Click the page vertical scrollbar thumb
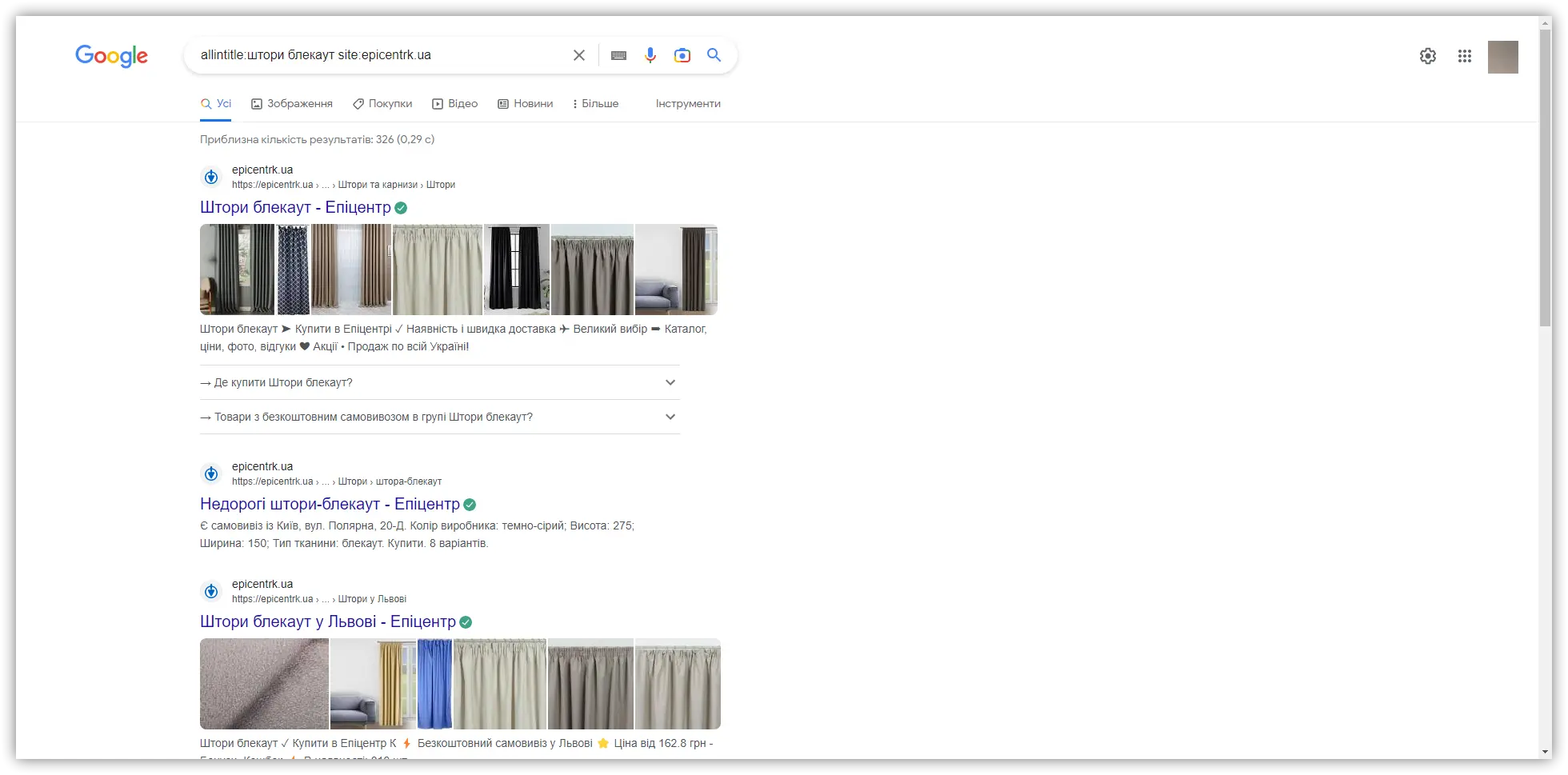The height and width of the screenshot is (775, 1568). pyautogui.click(x=1546, y=177)
